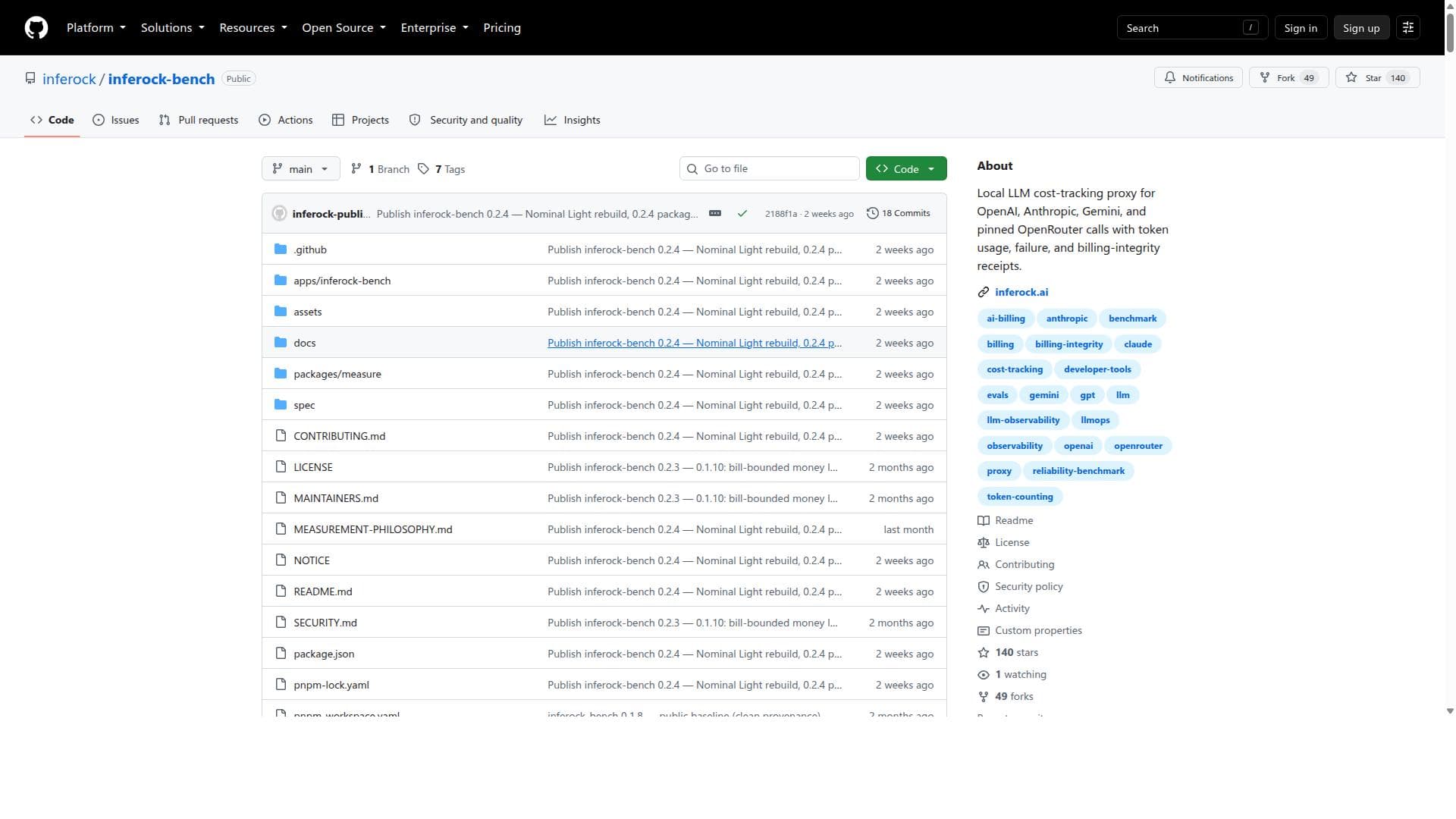The width and height of the screenshot is (1456, 819).
Task: Open the README.md file
Action: 323,591
